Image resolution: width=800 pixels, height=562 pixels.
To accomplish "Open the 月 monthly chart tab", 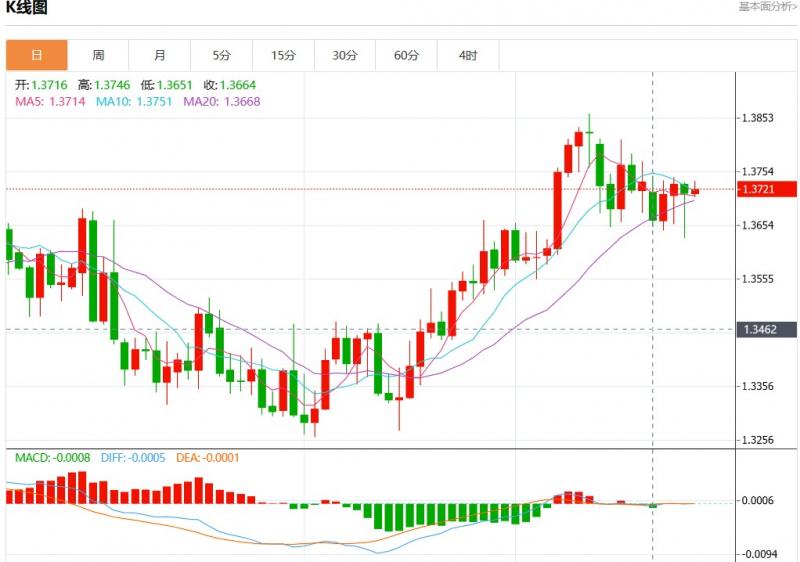I will coord(160,55).
